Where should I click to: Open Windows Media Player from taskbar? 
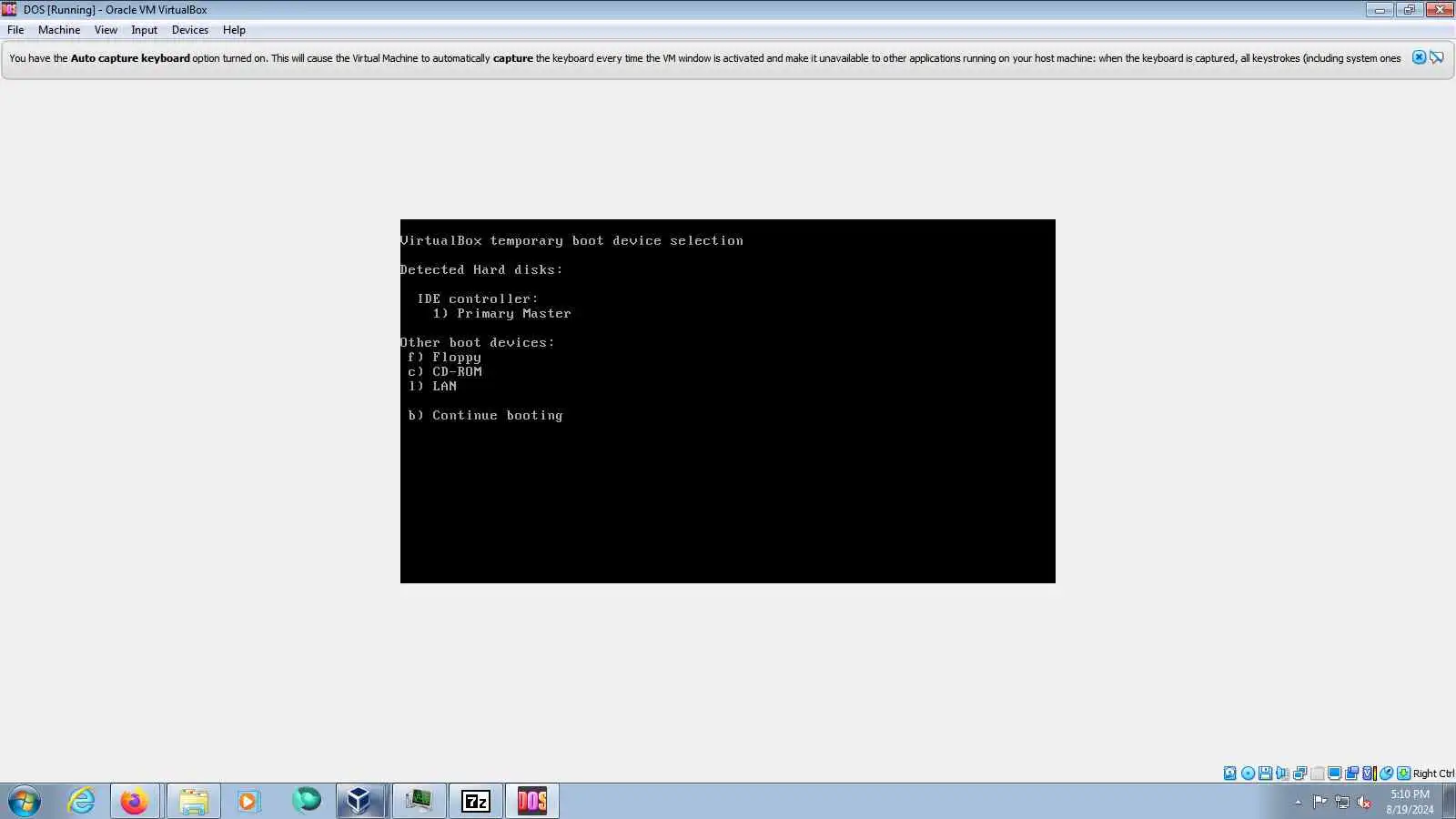pos(248,801)
